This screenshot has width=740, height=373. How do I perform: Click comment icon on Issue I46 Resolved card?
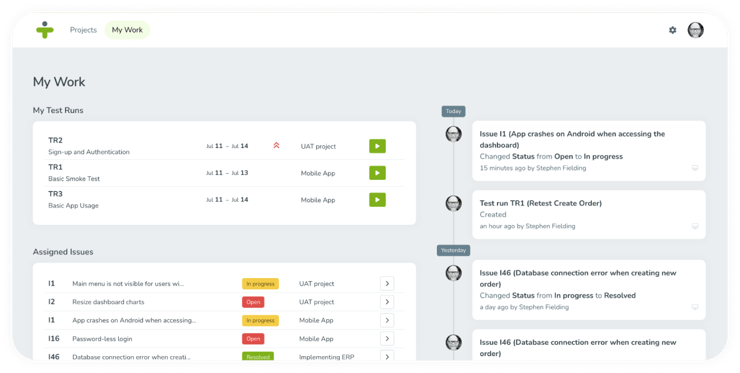click(x=695, y=307)
